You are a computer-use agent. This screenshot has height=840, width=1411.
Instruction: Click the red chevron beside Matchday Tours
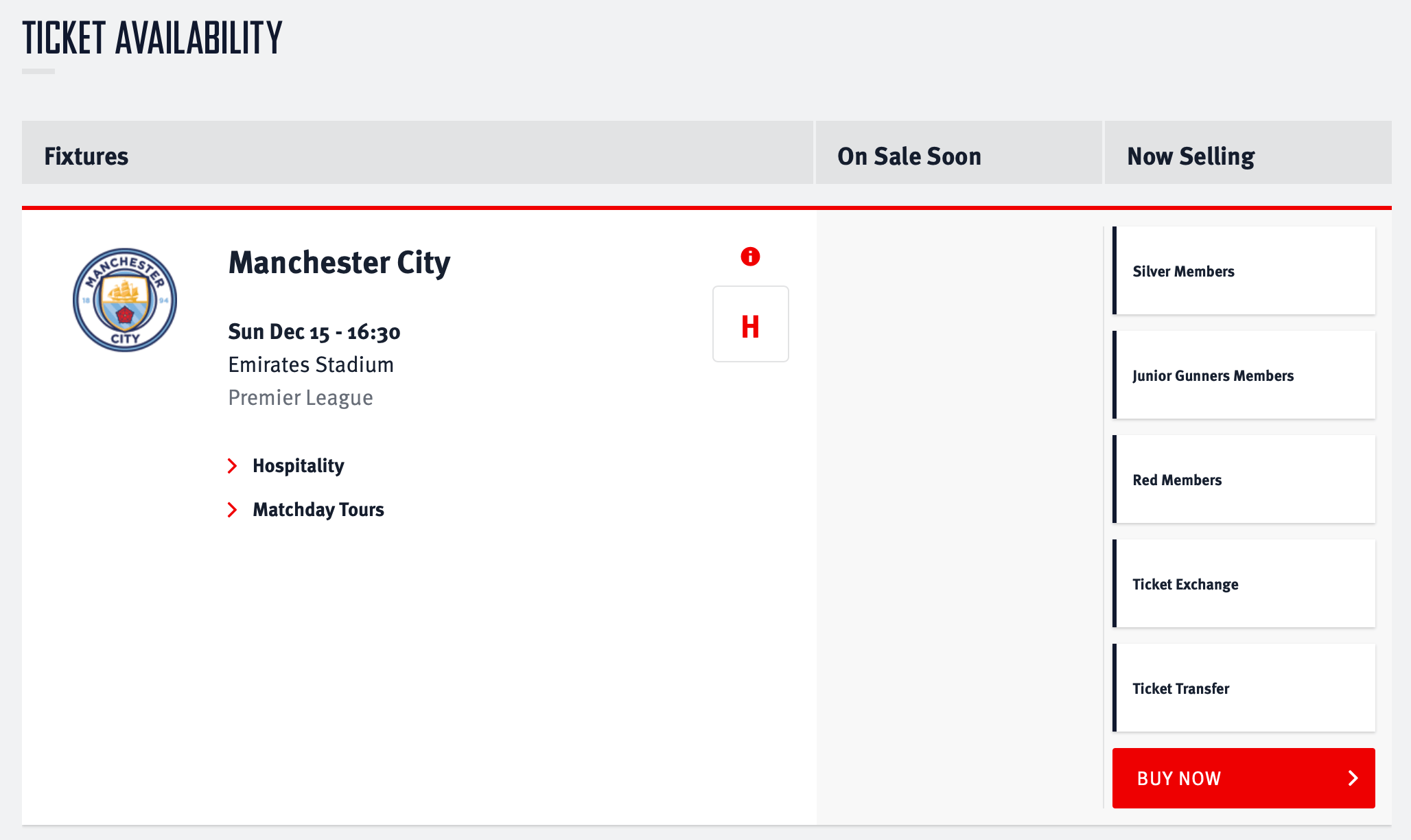point(232,509)
